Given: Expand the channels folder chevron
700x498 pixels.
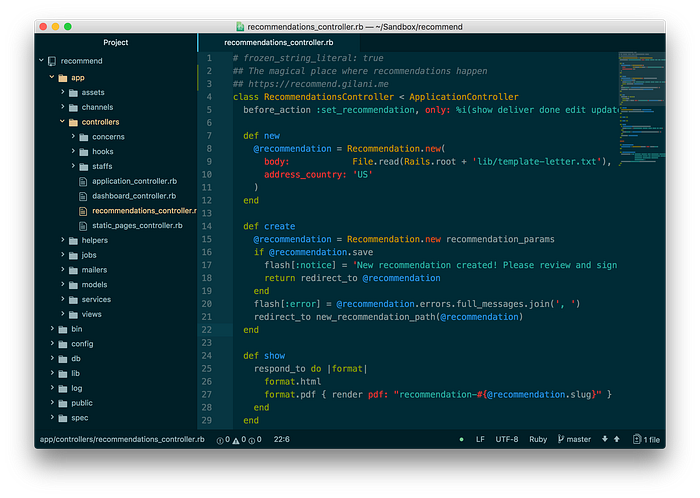Looking at the screenshot, I should click(x=62, y=107).
